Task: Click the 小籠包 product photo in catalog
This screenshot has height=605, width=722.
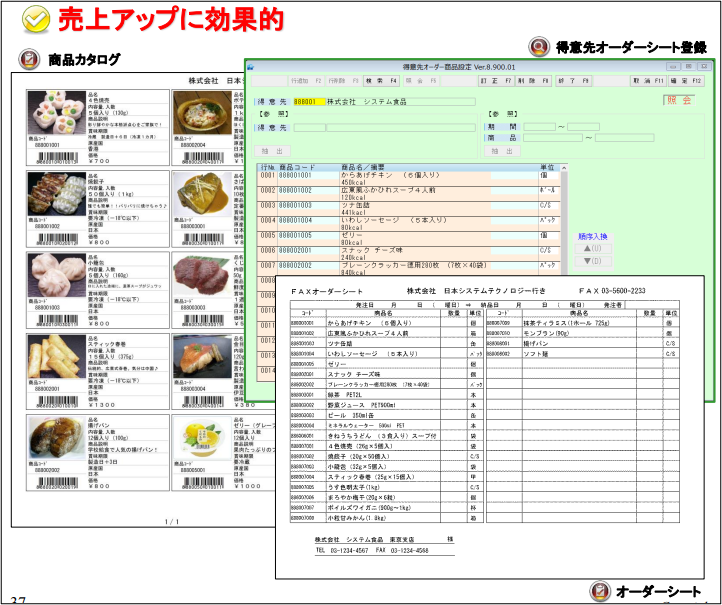Action: (x=57, y=275)
